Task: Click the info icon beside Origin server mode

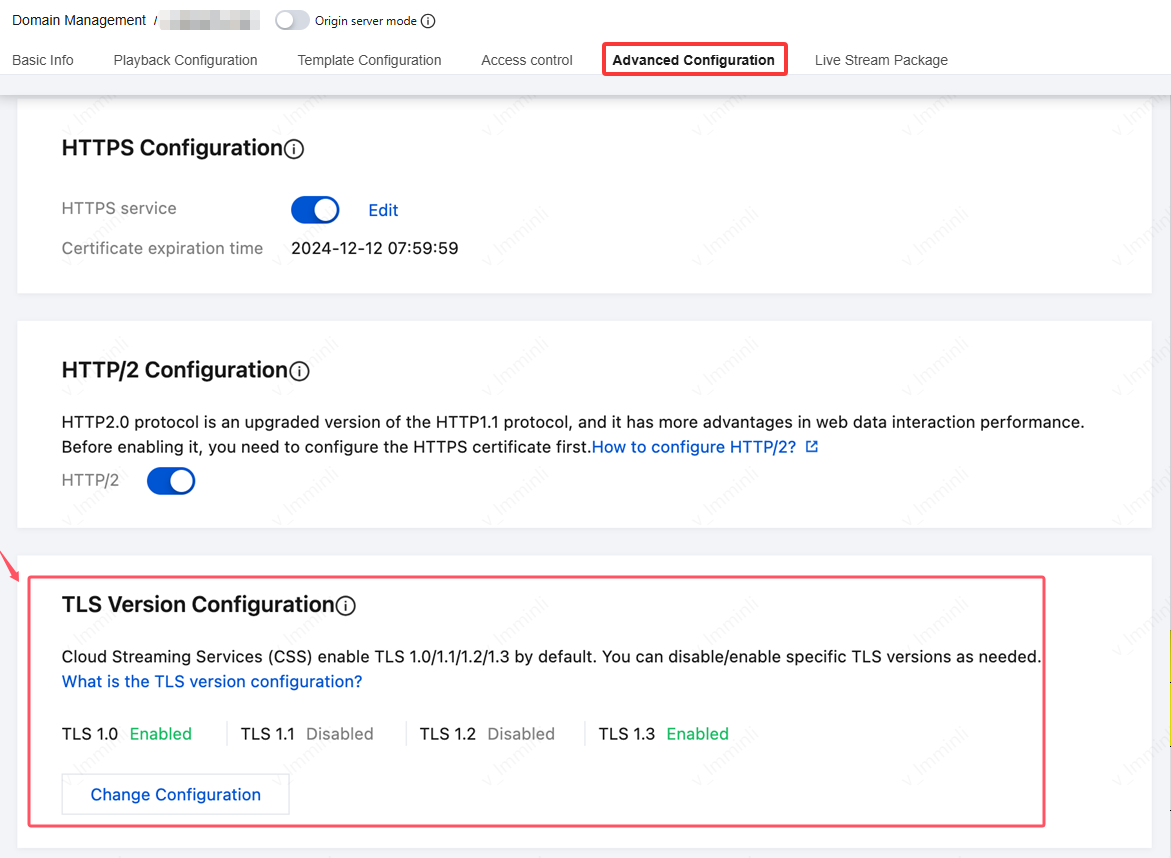Action: (x=428, y=21)
